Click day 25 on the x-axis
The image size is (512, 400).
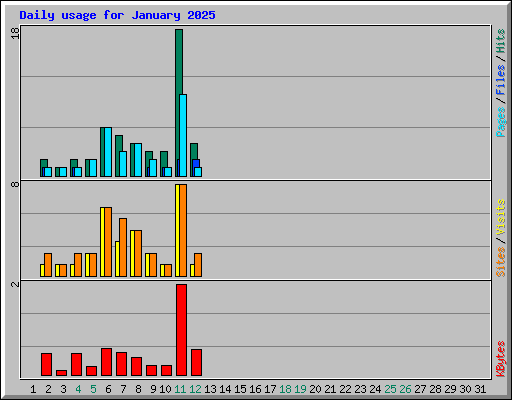[390, 389]
